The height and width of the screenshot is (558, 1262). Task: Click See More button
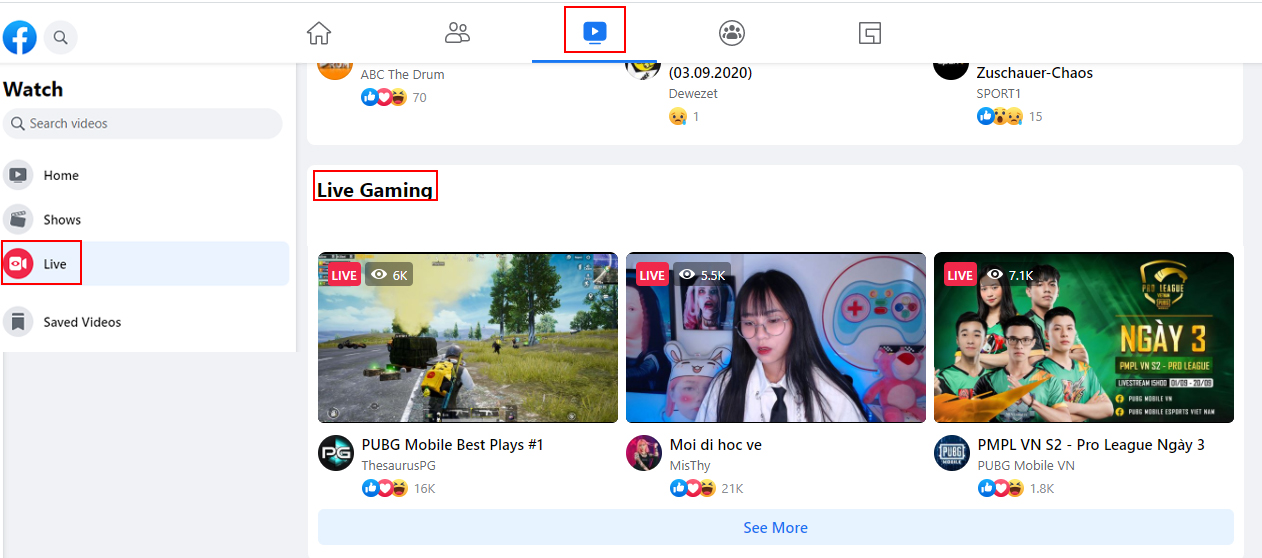click(776, 527)
